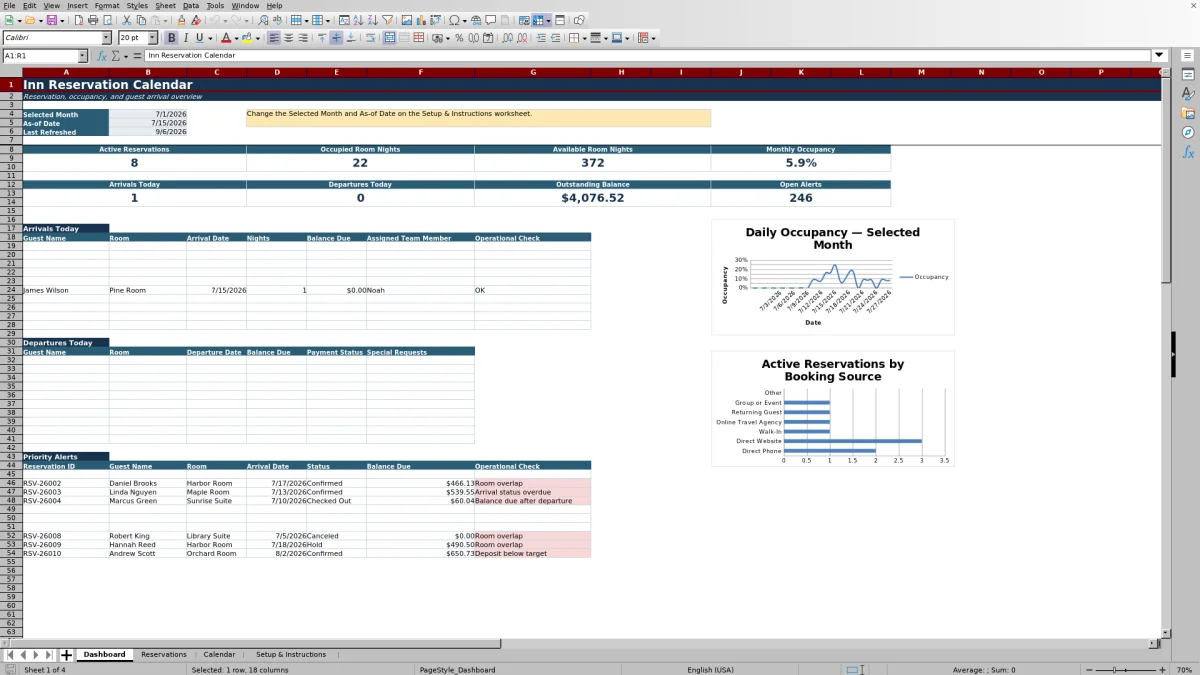Click the Sort Ascending icon
Image resolution: width=1200 pixels, height=675 pixels.
click(357, 20)
